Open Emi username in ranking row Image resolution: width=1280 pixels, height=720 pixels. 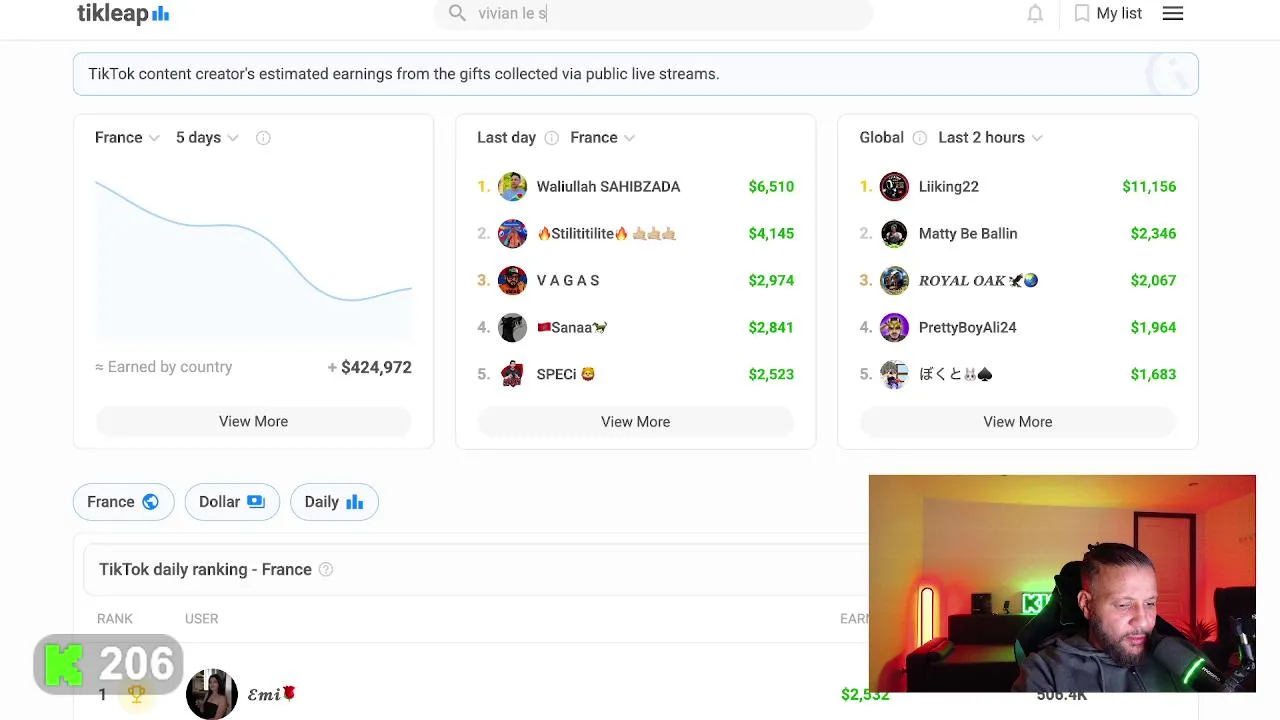coord(272,694)
